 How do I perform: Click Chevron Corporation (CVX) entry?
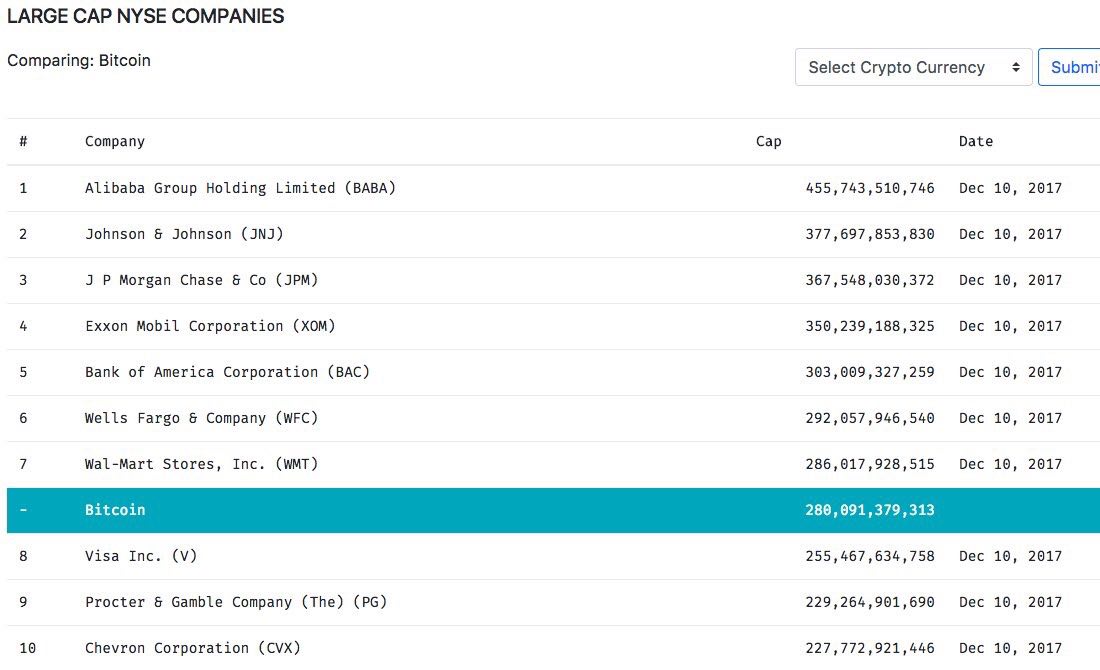pos(192,648)
